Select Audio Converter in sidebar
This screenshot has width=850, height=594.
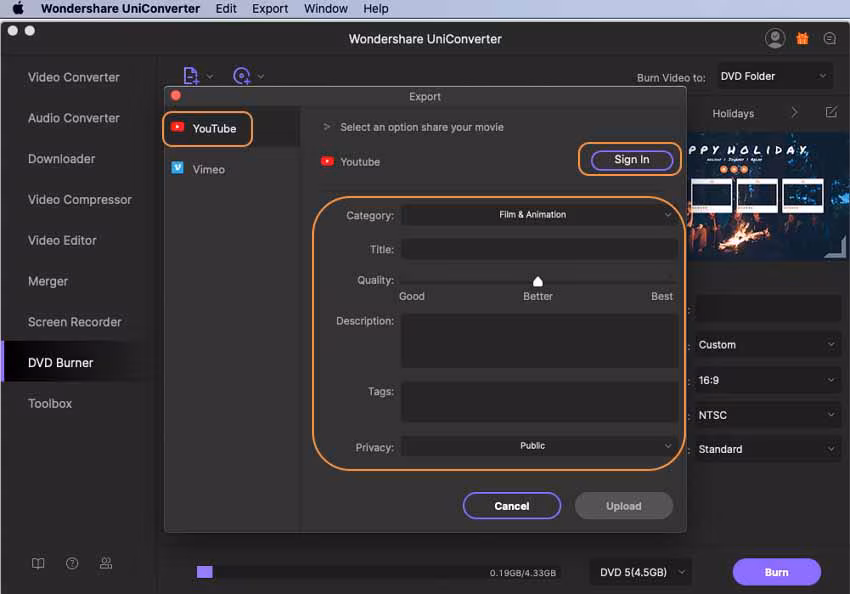click(74, 118)
